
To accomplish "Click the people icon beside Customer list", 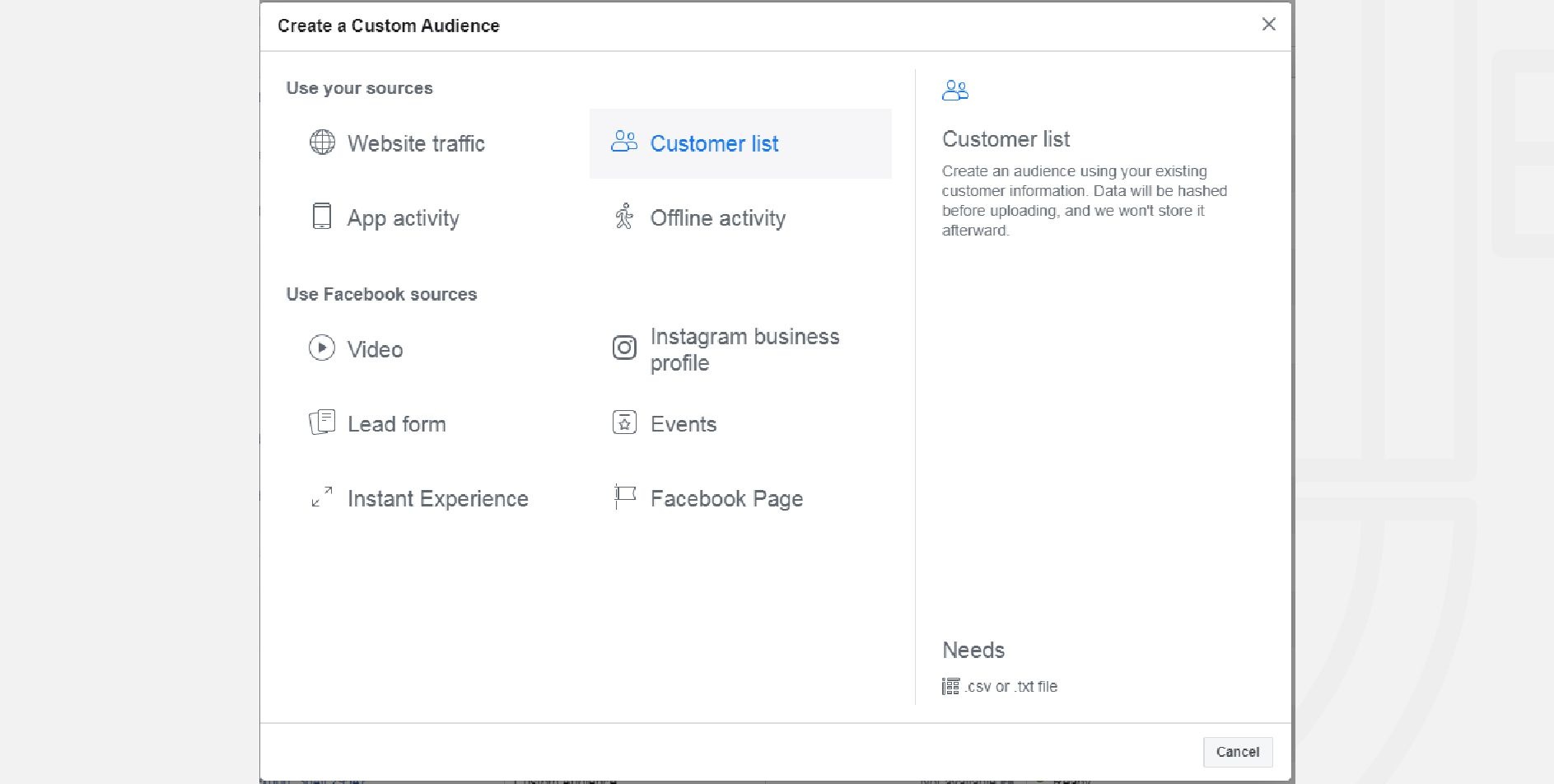I will tap(624, 142).
